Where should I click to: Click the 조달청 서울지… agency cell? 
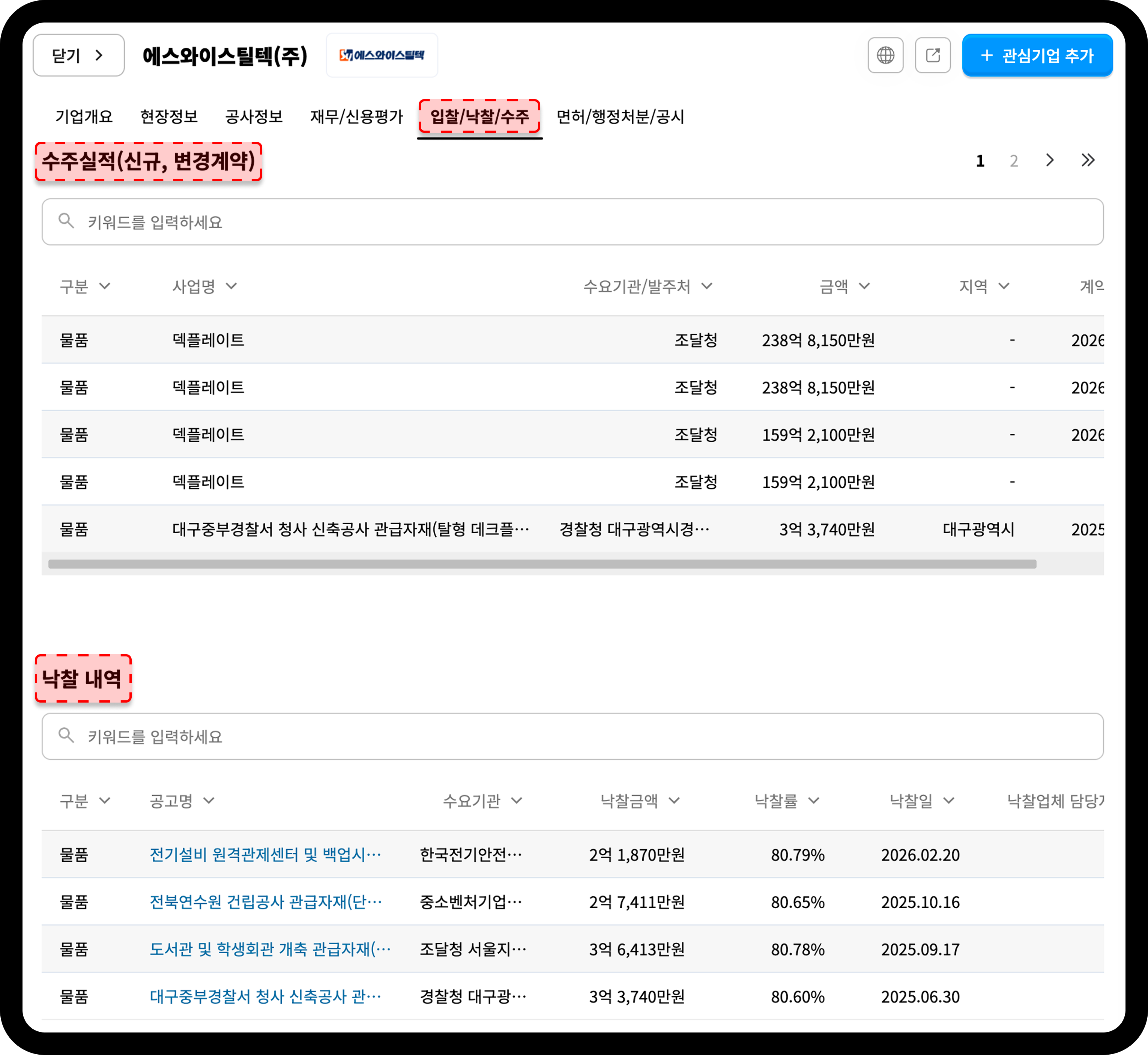tap(473, 950)
